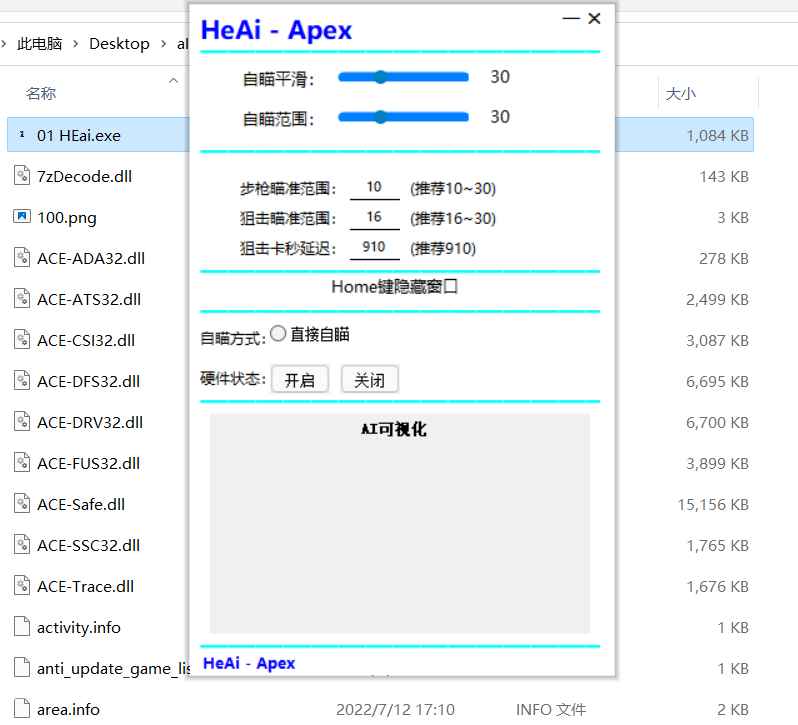Expand the chevron after 此电脑 in breadcrumb
This screenshot has height=725, width=798.
[x=76, y=44]
